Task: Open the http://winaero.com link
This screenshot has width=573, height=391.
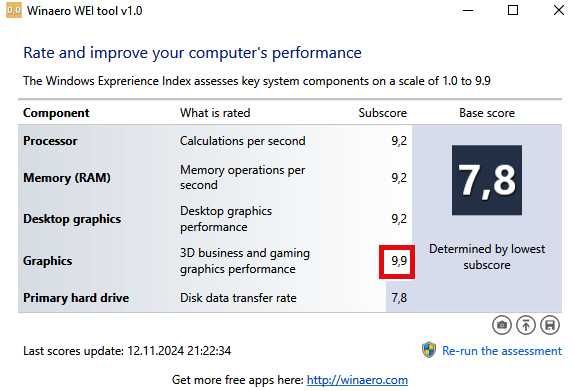Action: (357, 380)
